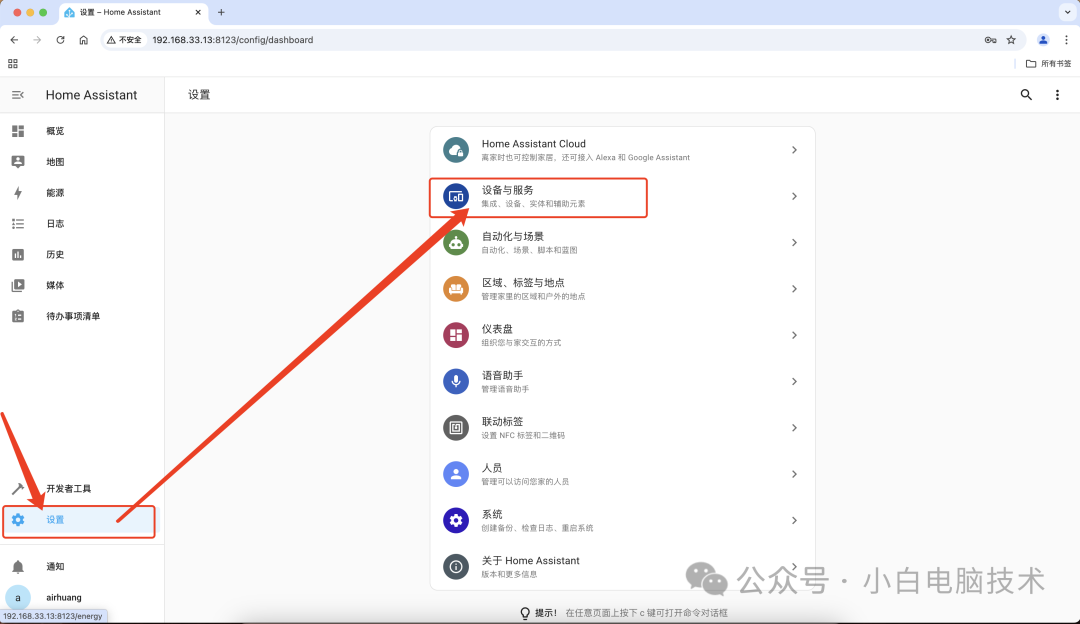
Task: Expand the 仪表盘 row chevron
Action: point(794,335)
